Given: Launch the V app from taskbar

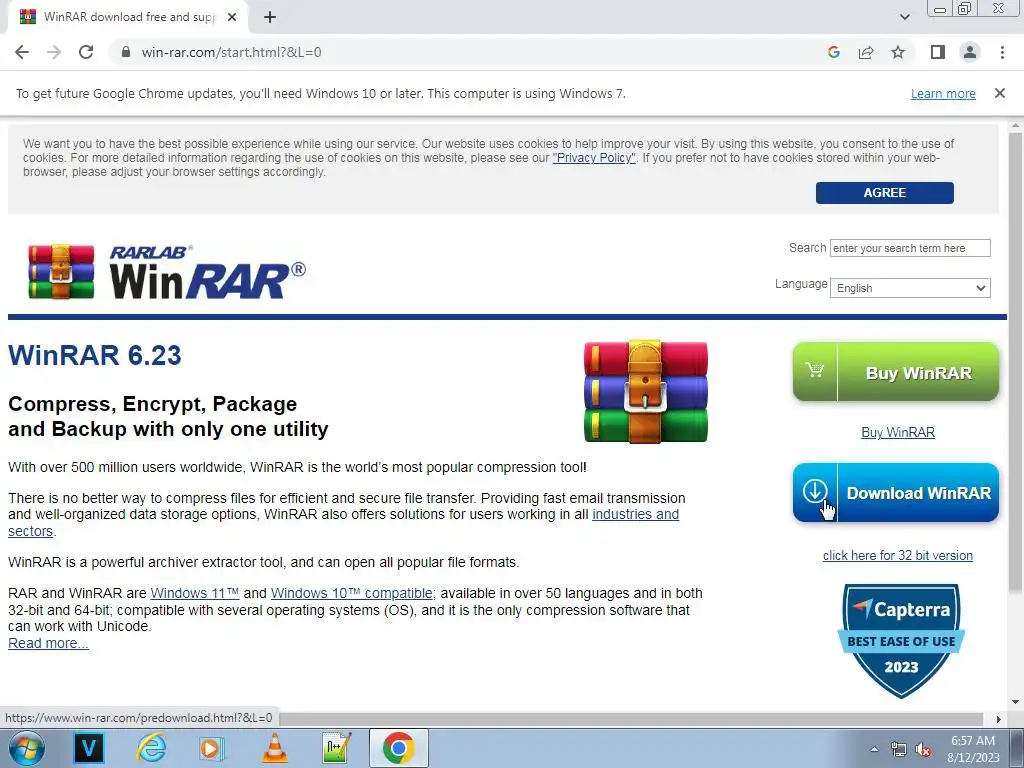Looking at the screenshot, I should (89, 748).
